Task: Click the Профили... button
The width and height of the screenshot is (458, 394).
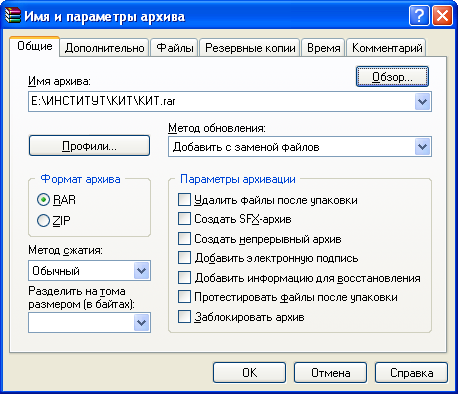Action: (x=89, y=146)
